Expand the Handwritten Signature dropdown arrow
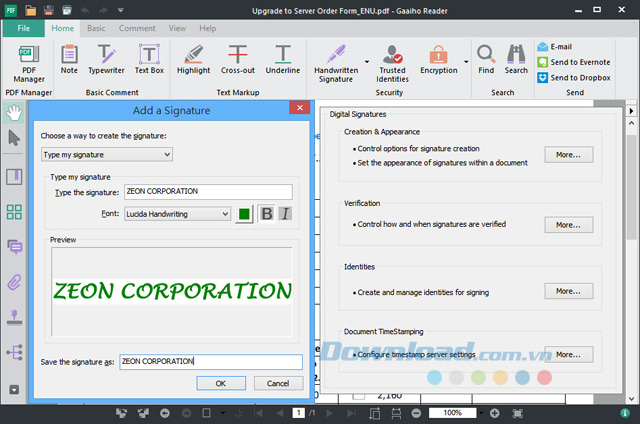The width and height of the screenshot is (640, 424). click(x=367, y=62)
